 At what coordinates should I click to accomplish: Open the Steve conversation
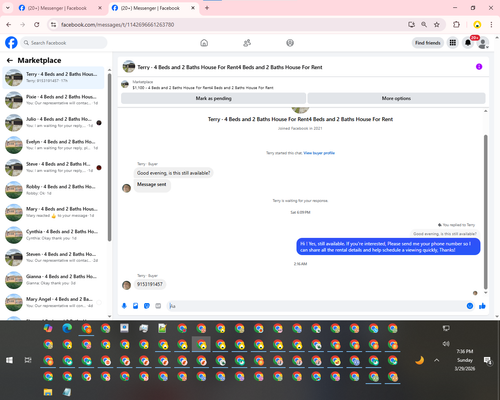click(53, 167)
